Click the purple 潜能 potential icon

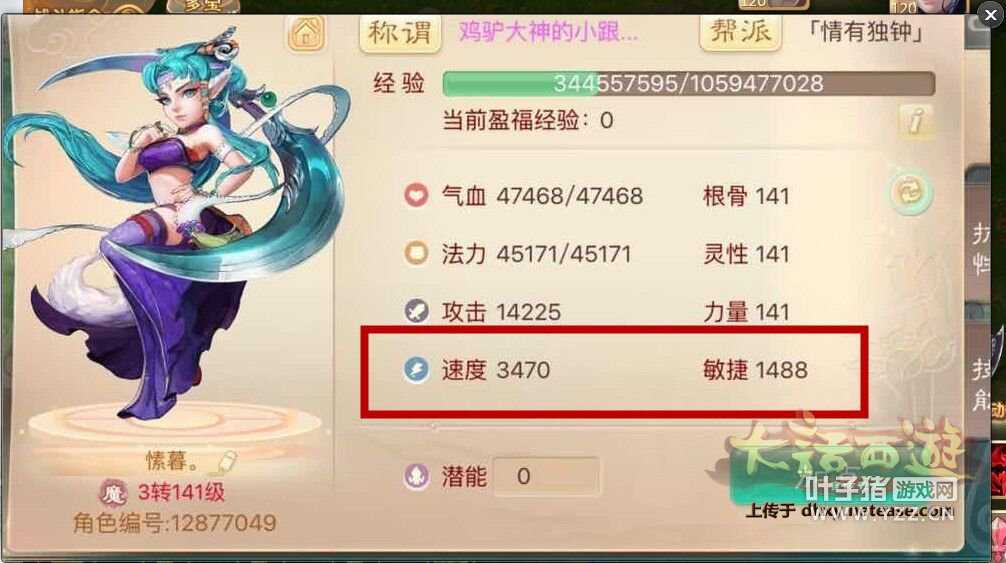click(x=416, y=476)
